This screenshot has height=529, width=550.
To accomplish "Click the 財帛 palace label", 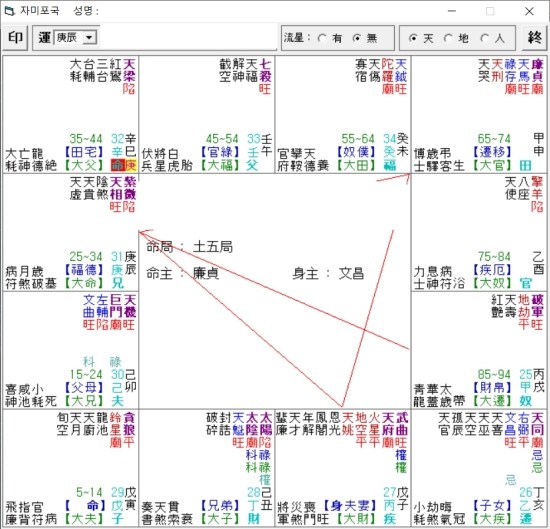I will coord(492,388).
